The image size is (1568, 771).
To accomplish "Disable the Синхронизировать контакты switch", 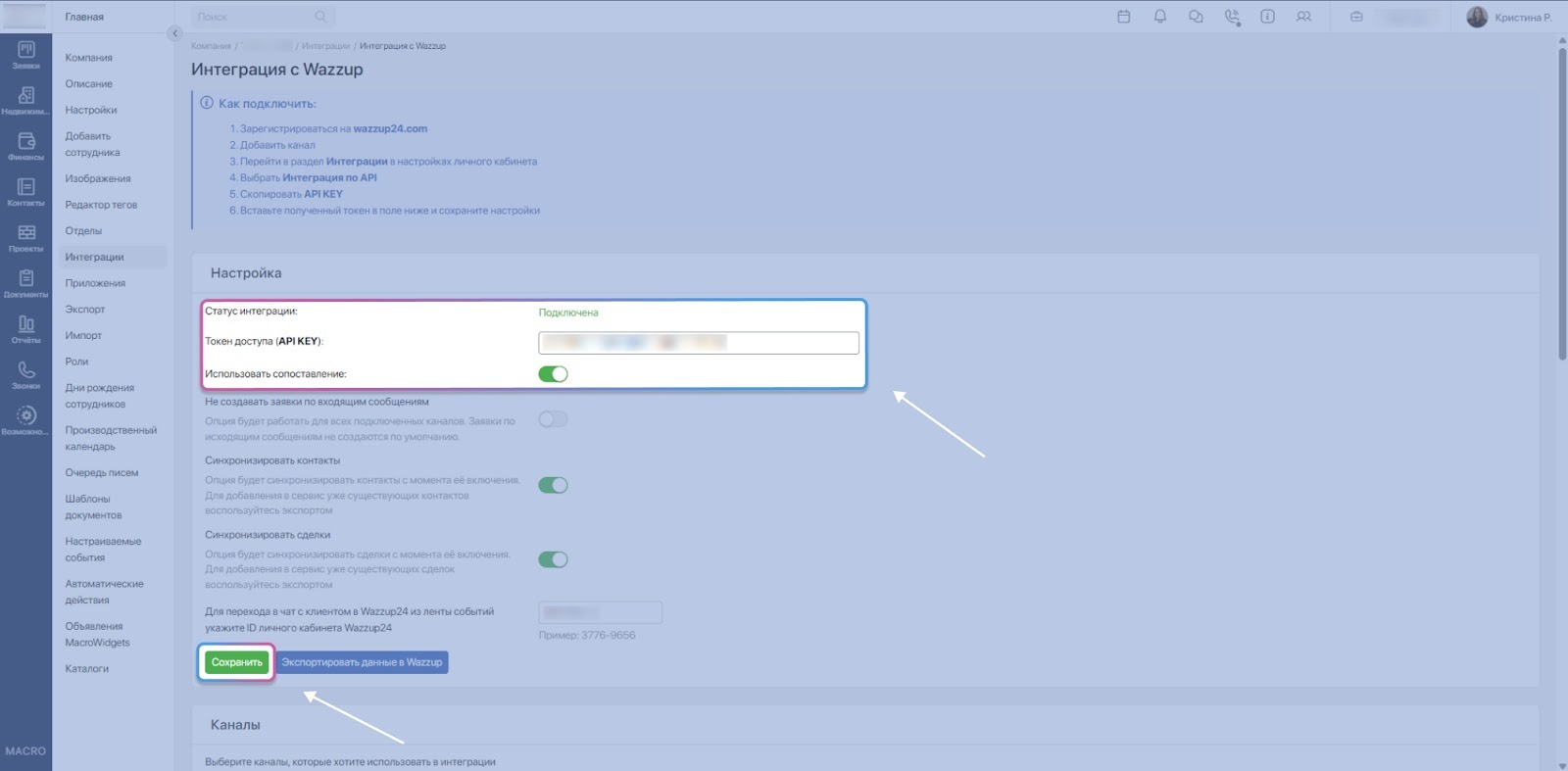I will (x=553, y=485).
